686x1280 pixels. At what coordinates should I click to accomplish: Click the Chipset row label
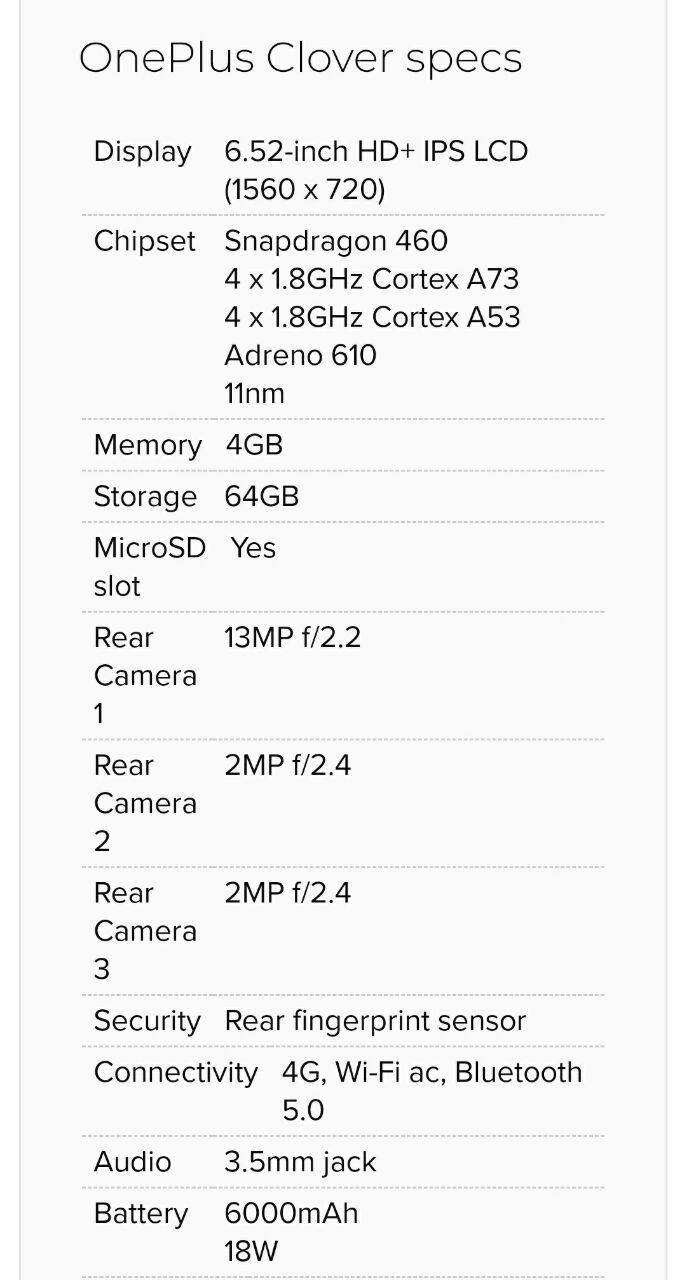(144, 241)
